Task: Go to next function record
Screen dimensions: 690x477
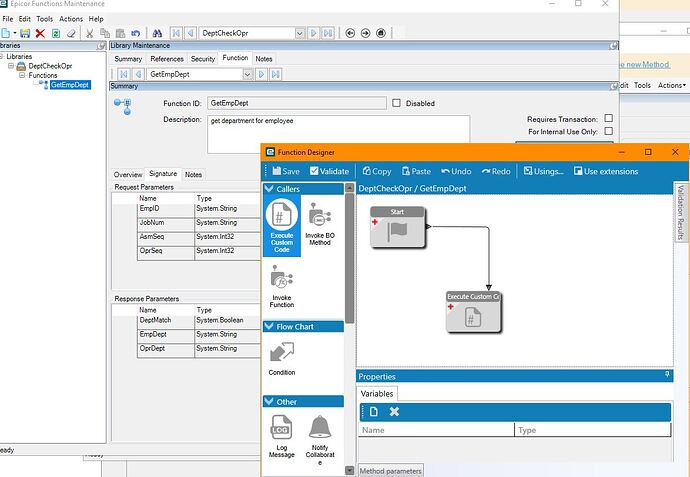Action: pyautogui.click(x=261, y=74)
